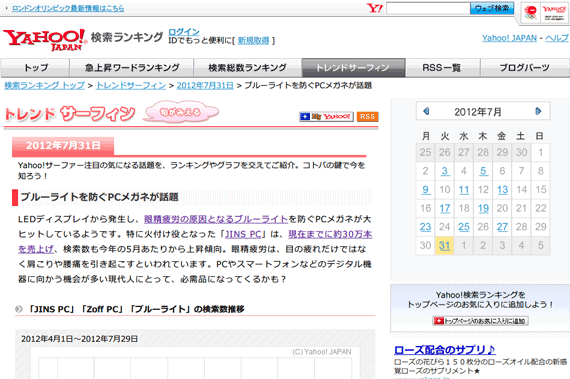This screenshot has width=570, height=379.
Task: Open 眼精疲労の原因となるブルーライト link
Action: [216, 219]
